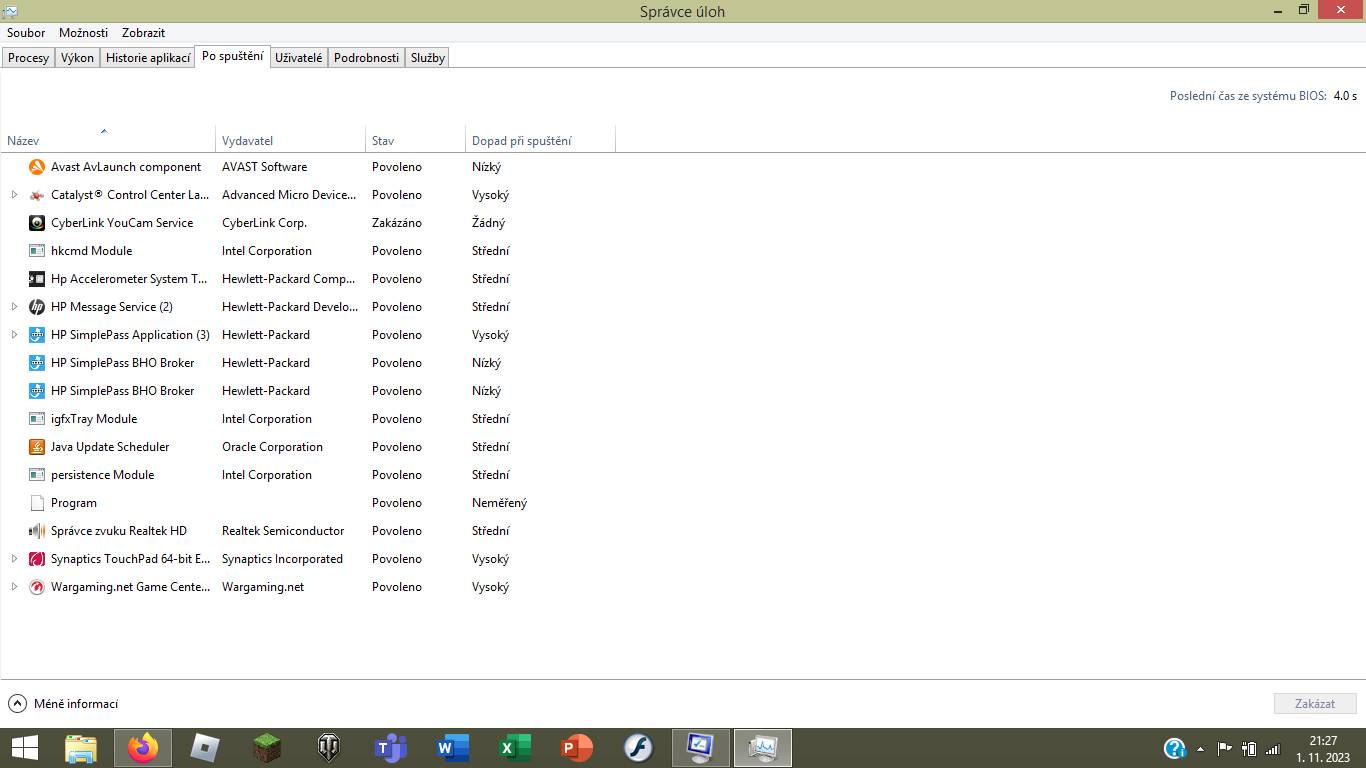The width and height of the screenshot is (1366, 768).
Task: Click the AVAST Software publisher cell
Action: (264, 167)
